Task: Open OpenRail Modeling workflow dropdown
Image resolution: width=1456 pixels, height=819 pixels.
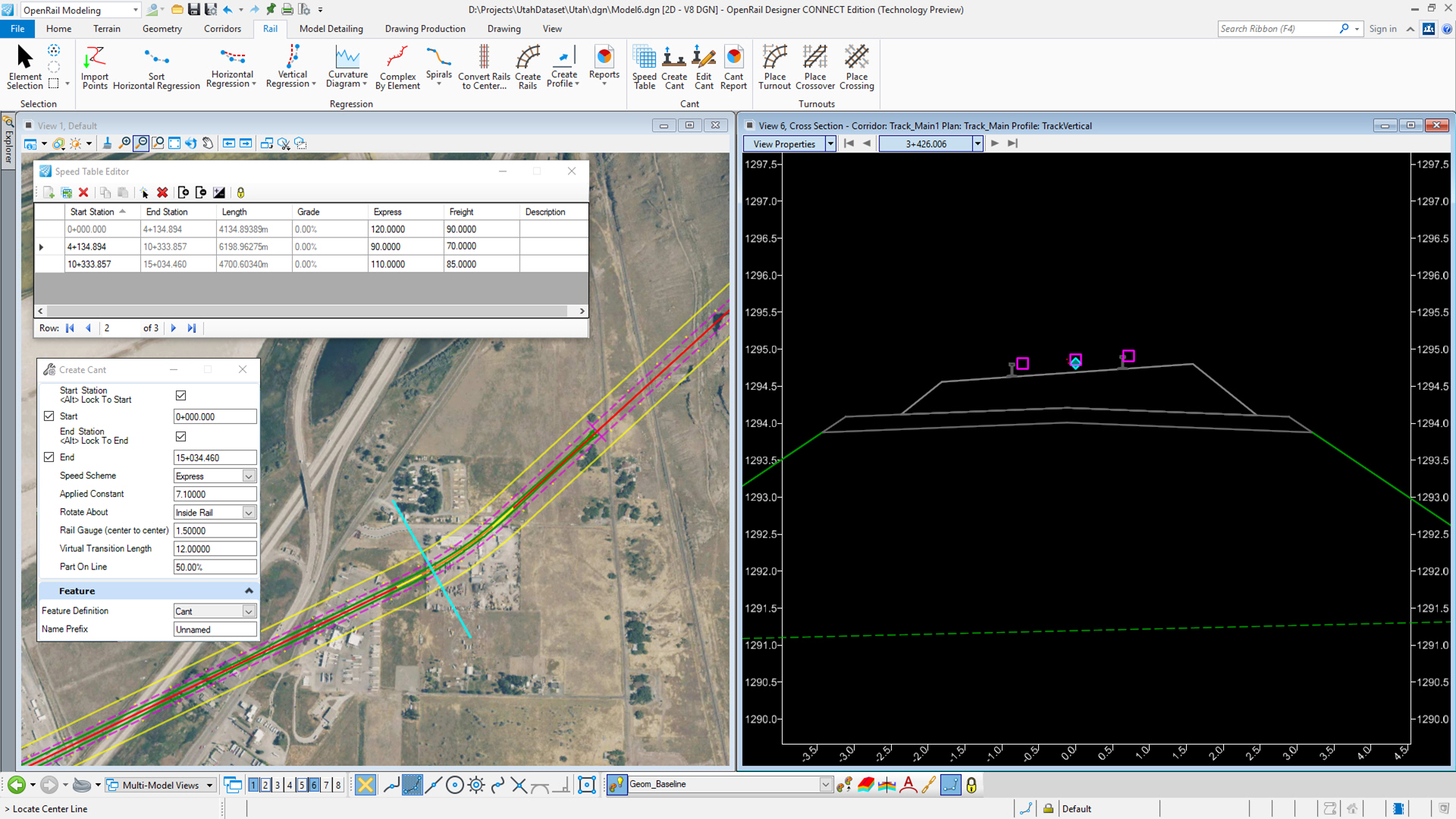Action: (x=136, y=10)
